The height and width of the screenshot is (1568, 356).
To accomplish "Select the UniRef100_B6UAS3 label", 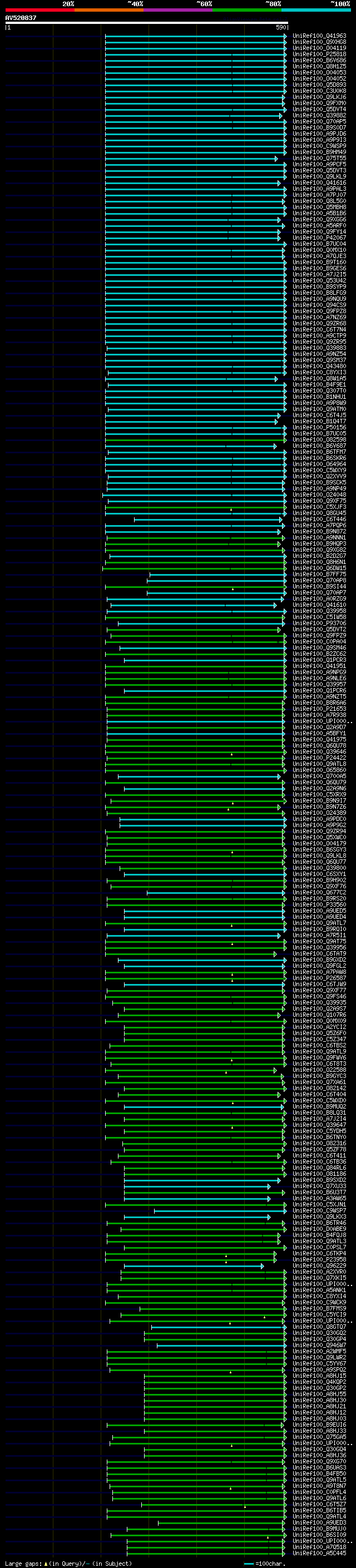I will (319, 1467).
